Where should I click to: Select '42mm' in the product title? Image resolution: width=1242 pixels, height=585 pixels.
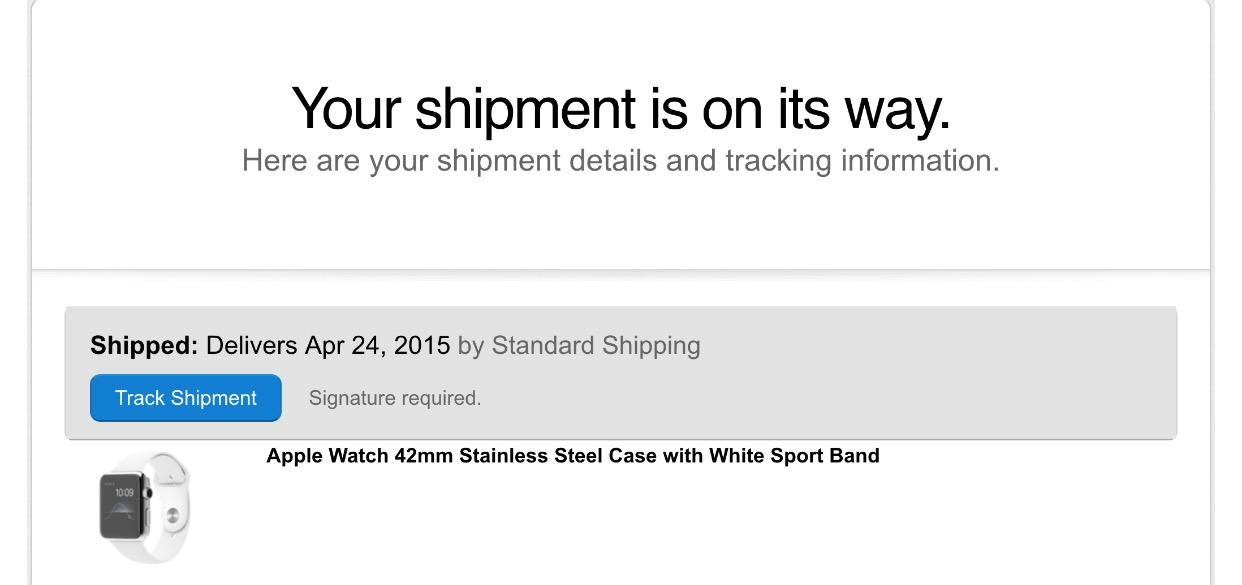click(x=421, y=456)
